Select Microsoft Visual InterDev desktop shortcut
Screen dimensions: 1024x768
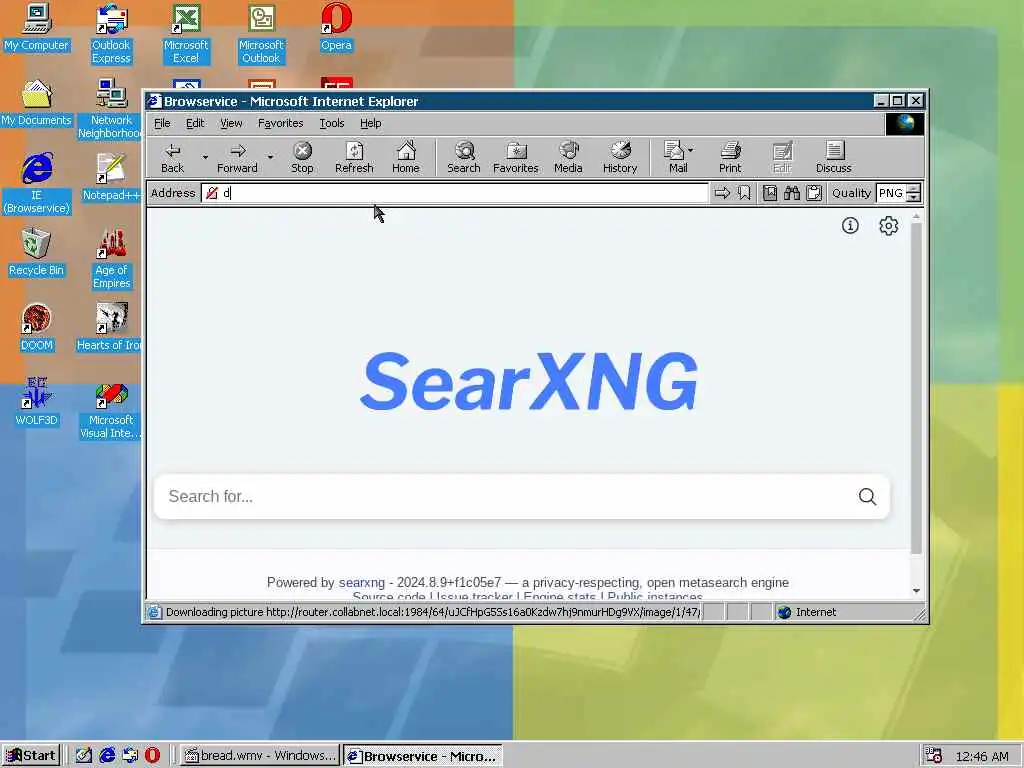click(x=111, y=409)
